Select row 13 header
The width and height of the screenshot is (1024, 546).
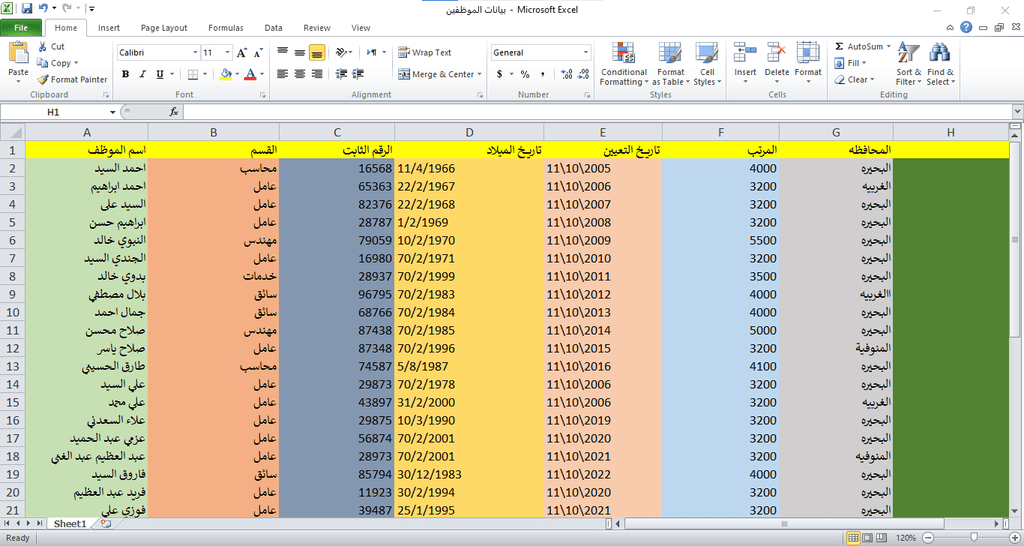click(12, 366)
